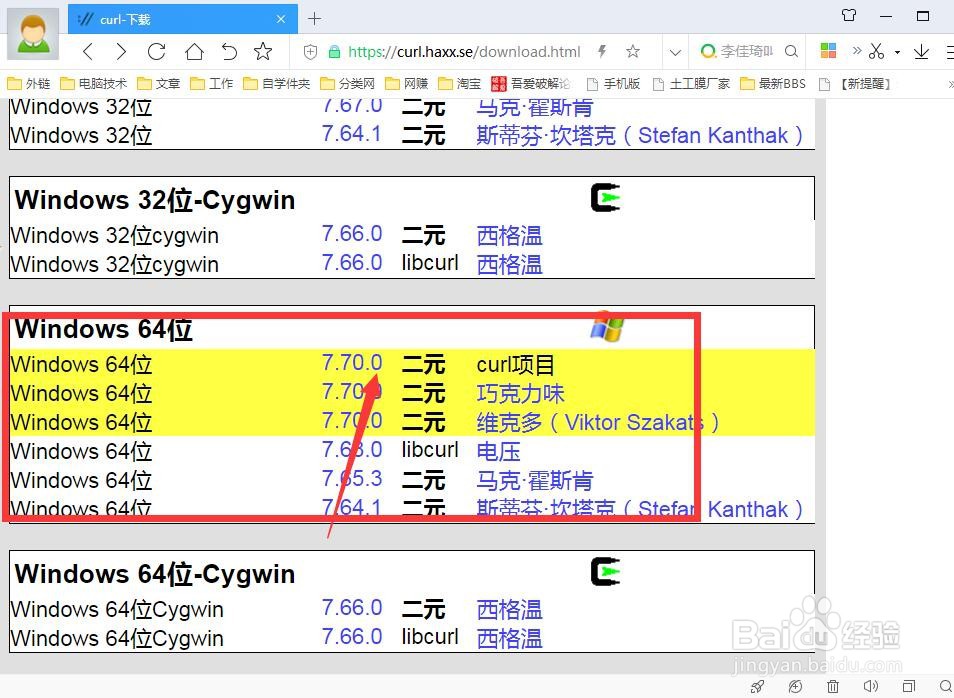This screenshot has height=698, width=954.
Task: Open the 电压 provider link
Action: click(x=498, y=451)
